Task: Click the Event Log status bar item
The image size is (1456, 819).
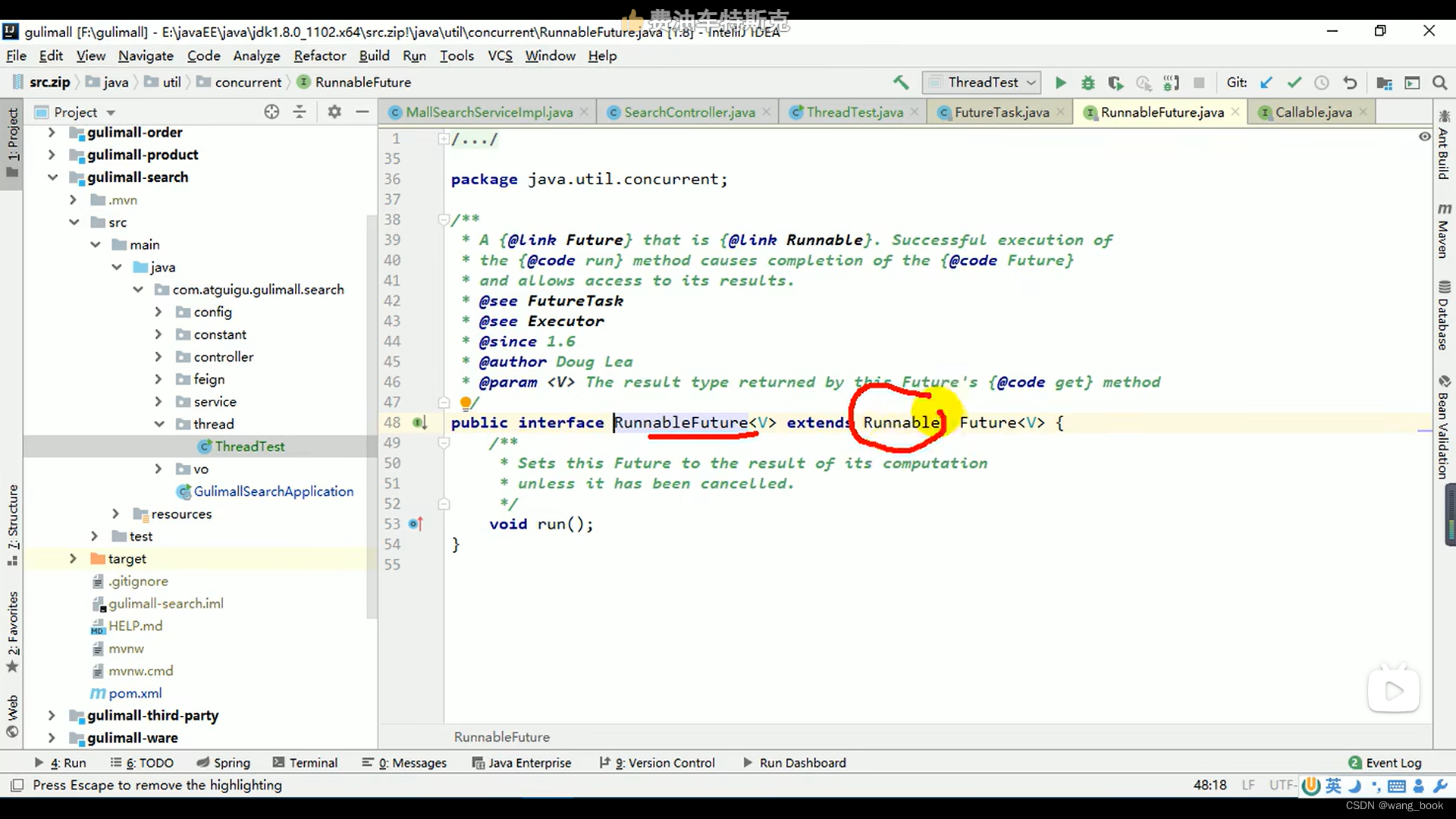Action: [x=1394, y=762]
